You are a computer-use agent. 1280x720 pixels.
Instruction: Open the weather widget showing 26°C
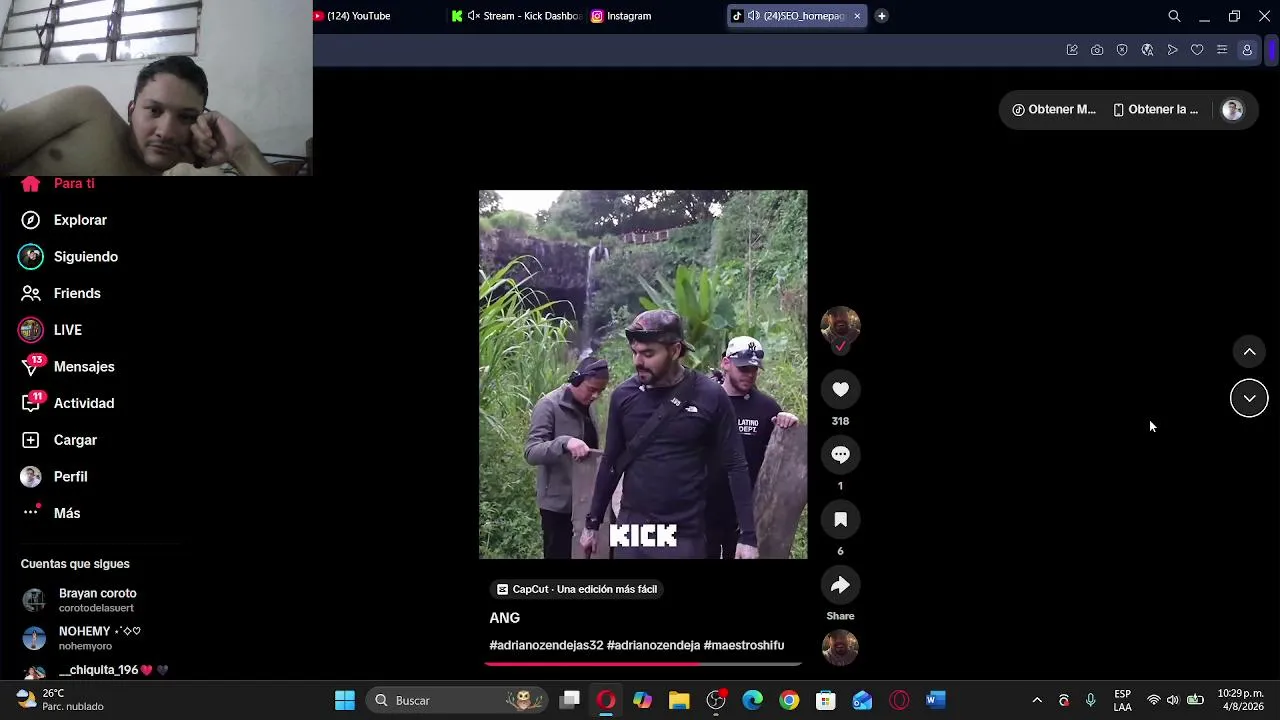[60, 700]
